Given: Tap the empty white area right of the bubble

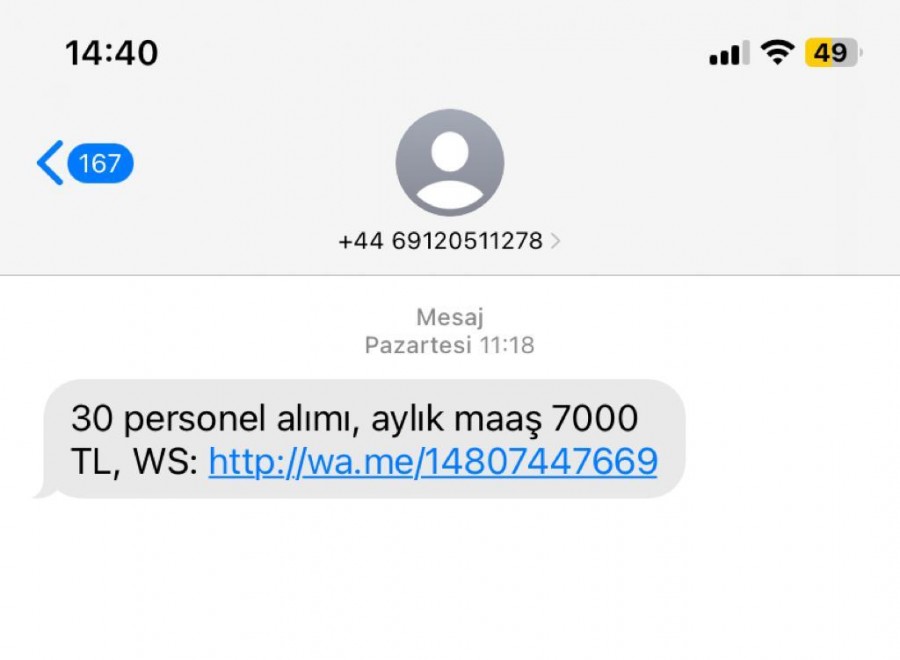Looking at the screenshot, I should click(792, 439).
